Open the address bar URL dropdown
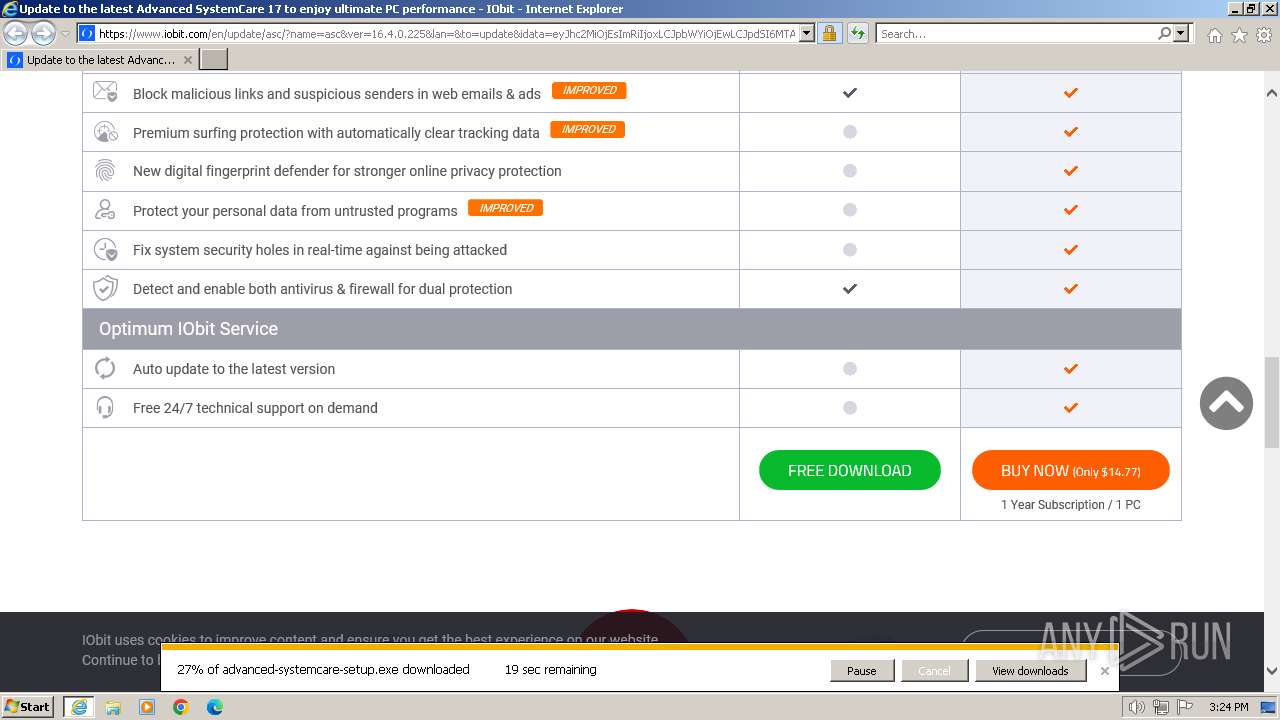1280x720 pixels. [807, 33]
